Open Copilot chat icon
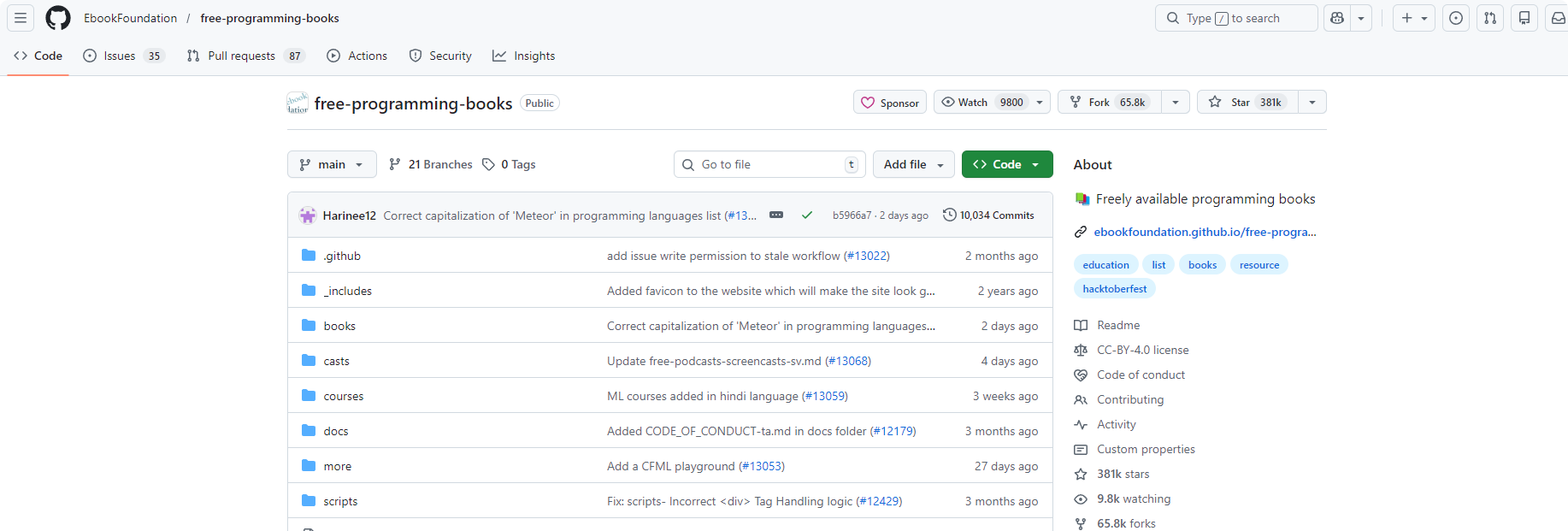The image size is (1568, 531). 1337,18
